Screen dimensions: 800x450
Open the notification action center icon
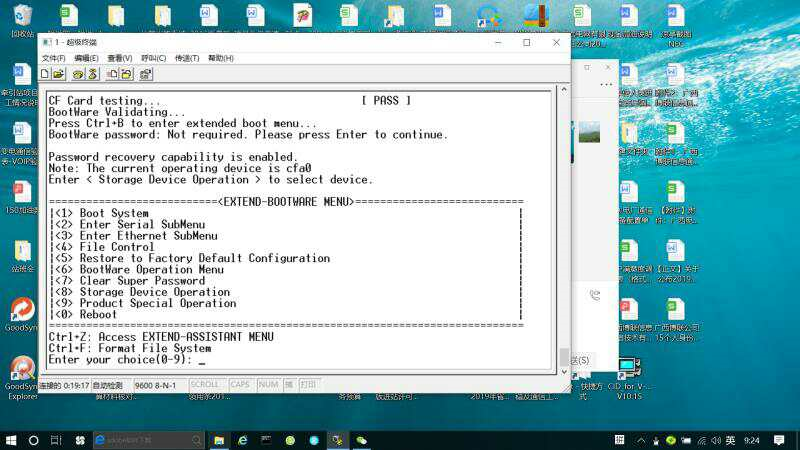pyautogui.click(x=779, y=440)
